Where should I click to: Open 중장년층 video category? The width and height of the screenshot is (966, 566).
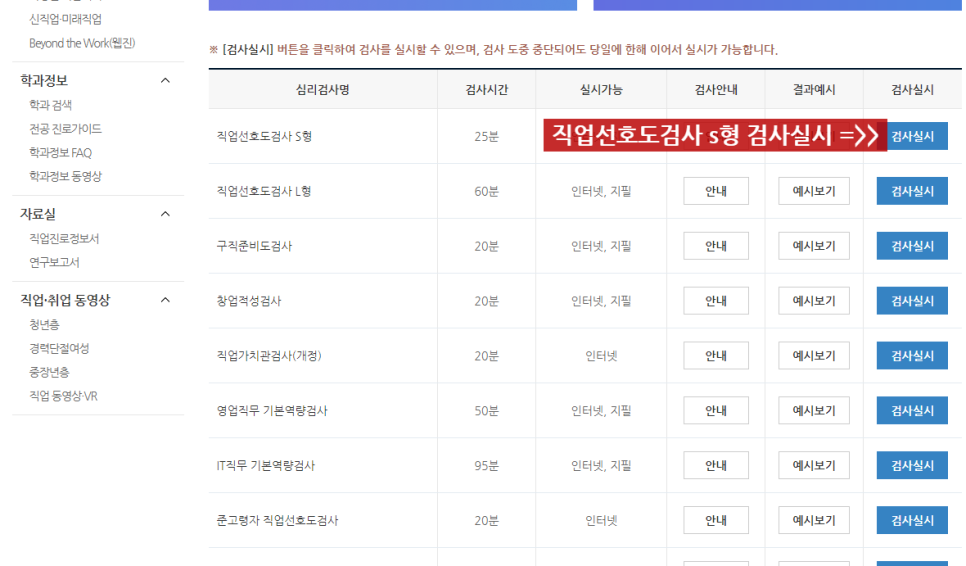click(49, 372)
